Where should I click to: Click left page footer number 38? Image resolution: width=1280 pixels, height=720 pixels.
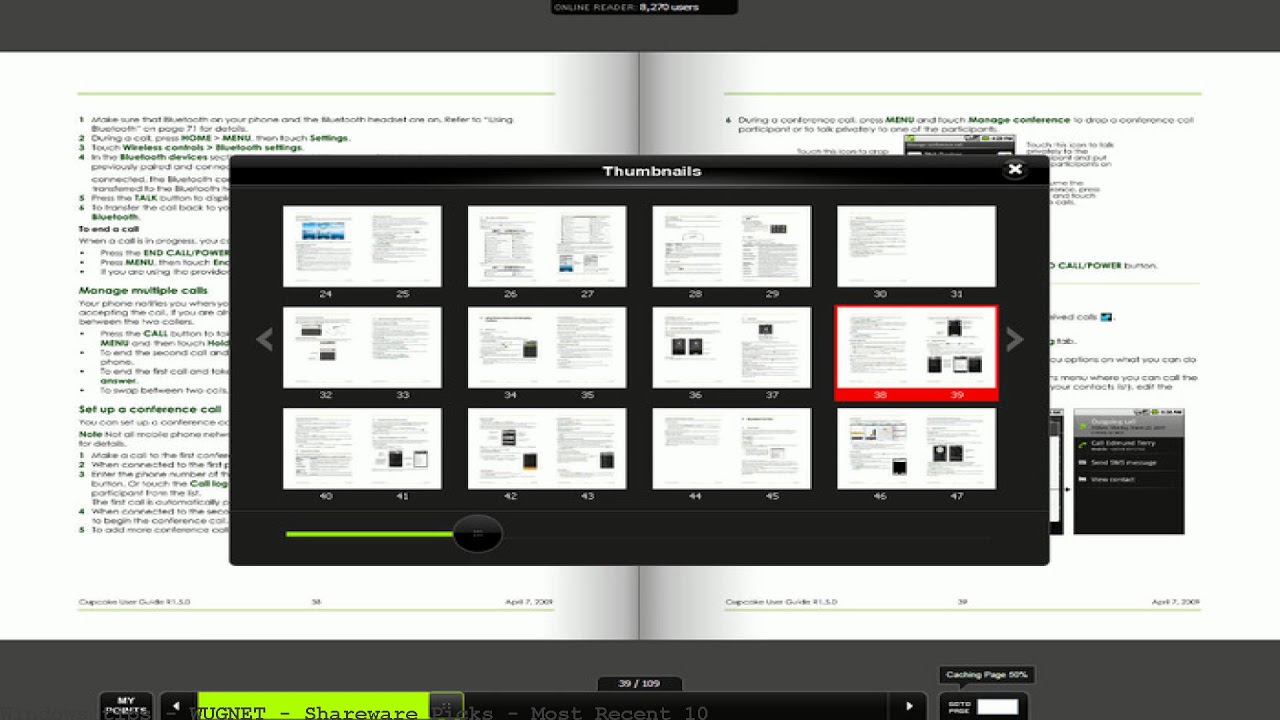click(x=316, y=602)
